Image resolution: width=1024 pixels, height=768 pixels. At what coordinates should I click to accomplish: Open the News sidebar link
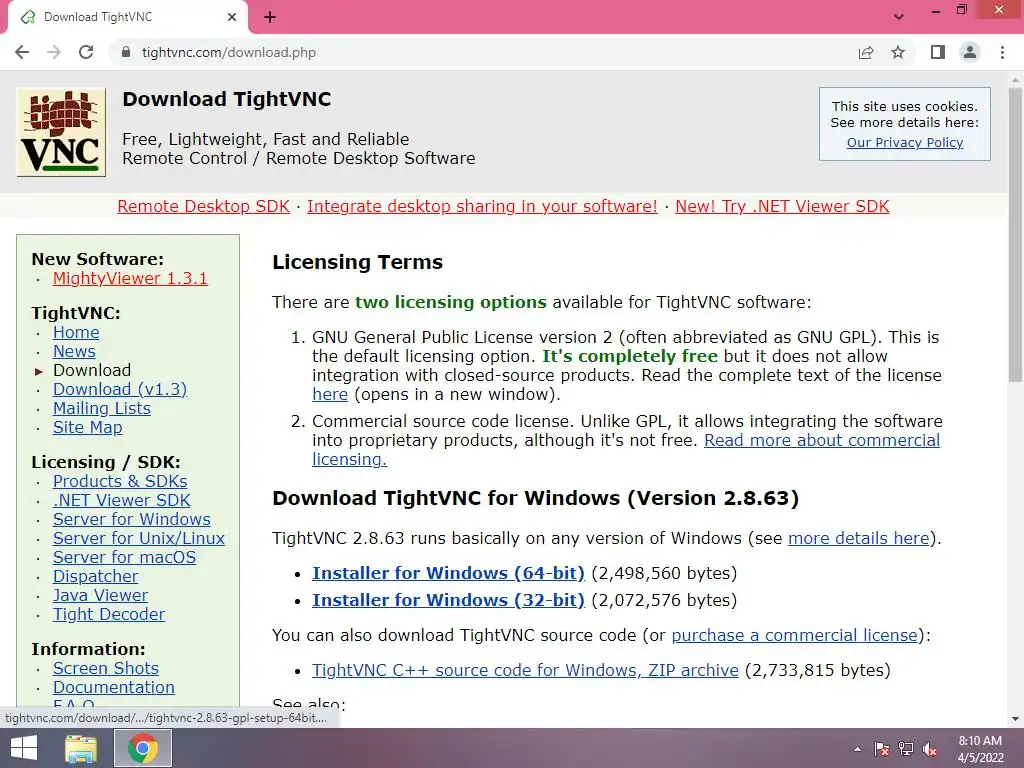pyautogui.click(x=74, y=351)
